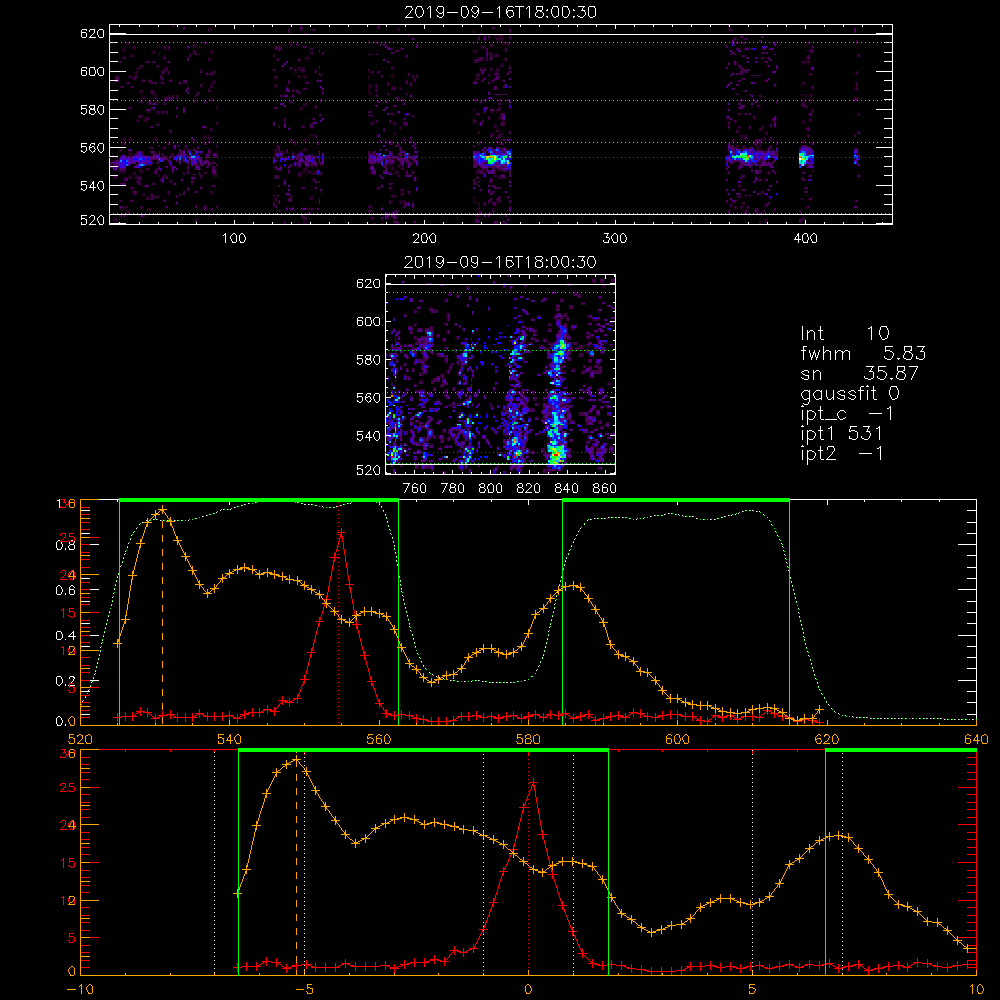This screenshot has width=1000, height=1000.
Task: Click the "300" x-axis label of wide spectrogram
Action: pos(615,239)
